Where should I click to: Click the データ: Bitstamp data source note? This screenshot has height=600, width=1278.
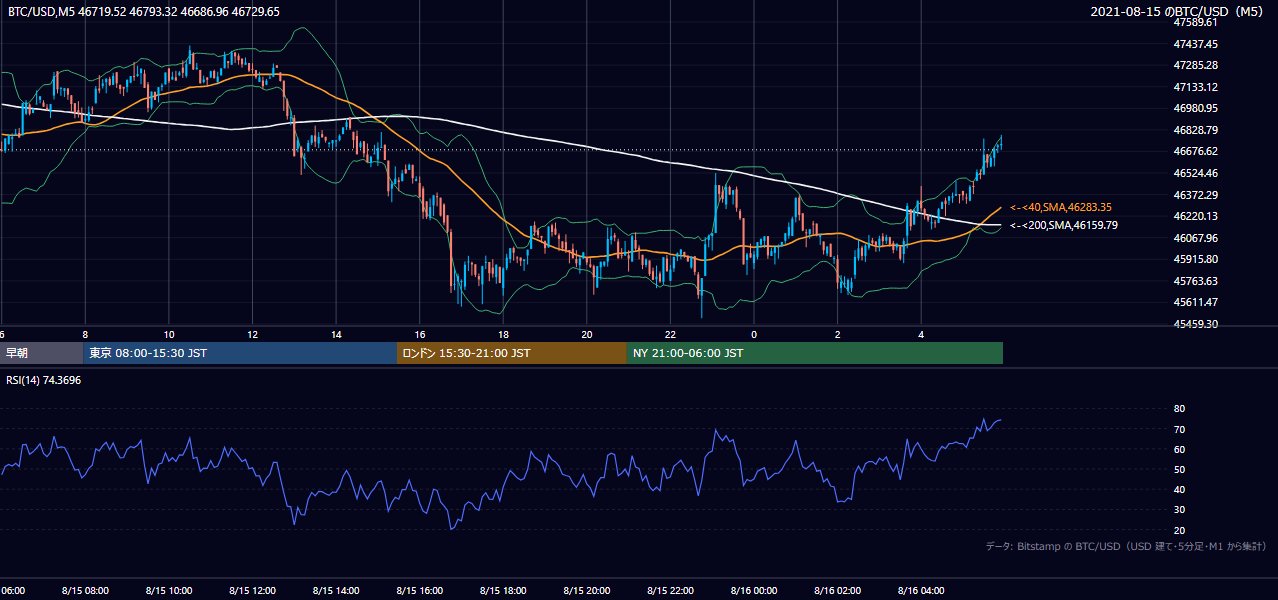(x=1126, y=547)
